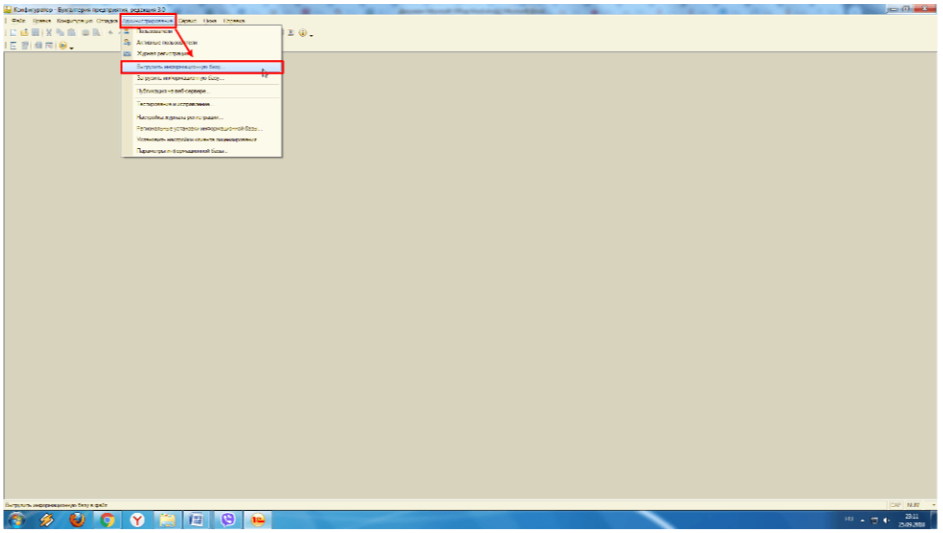This screenshot has width=943, height=533.
Task: Open Viber from the taskbar
Action: 228,520
